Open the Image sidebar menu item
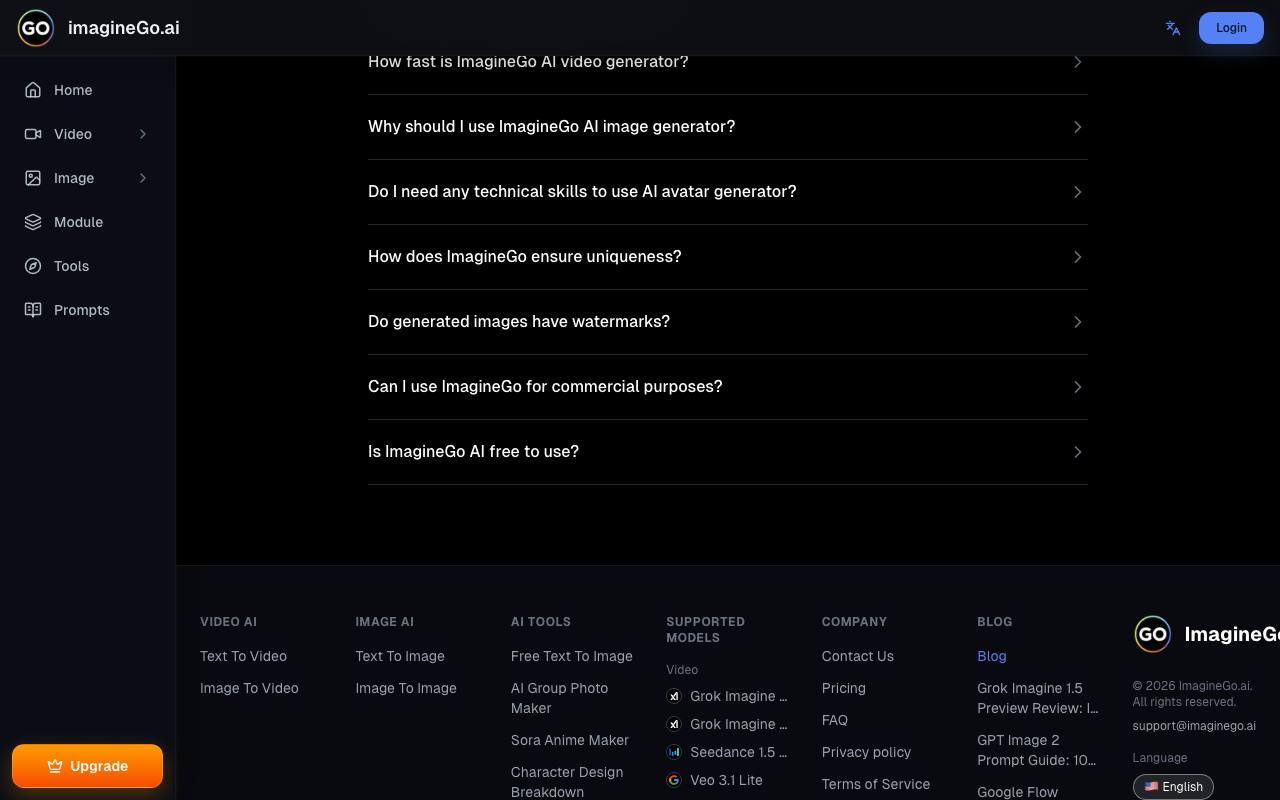Image resolution: width=1280 pixels, height=800 pixels. 88,178
